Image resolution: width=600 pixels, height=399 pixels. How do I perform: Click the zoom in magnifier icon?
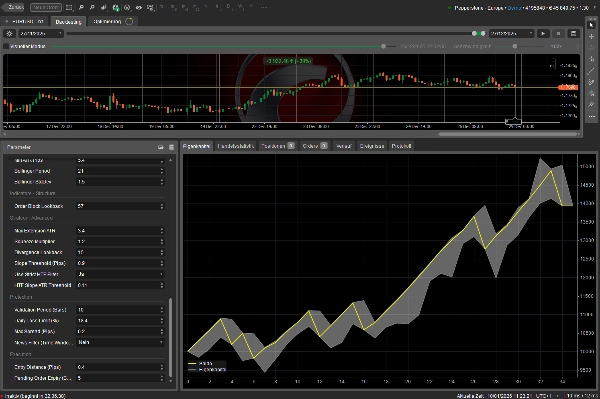tap(81, 7)
